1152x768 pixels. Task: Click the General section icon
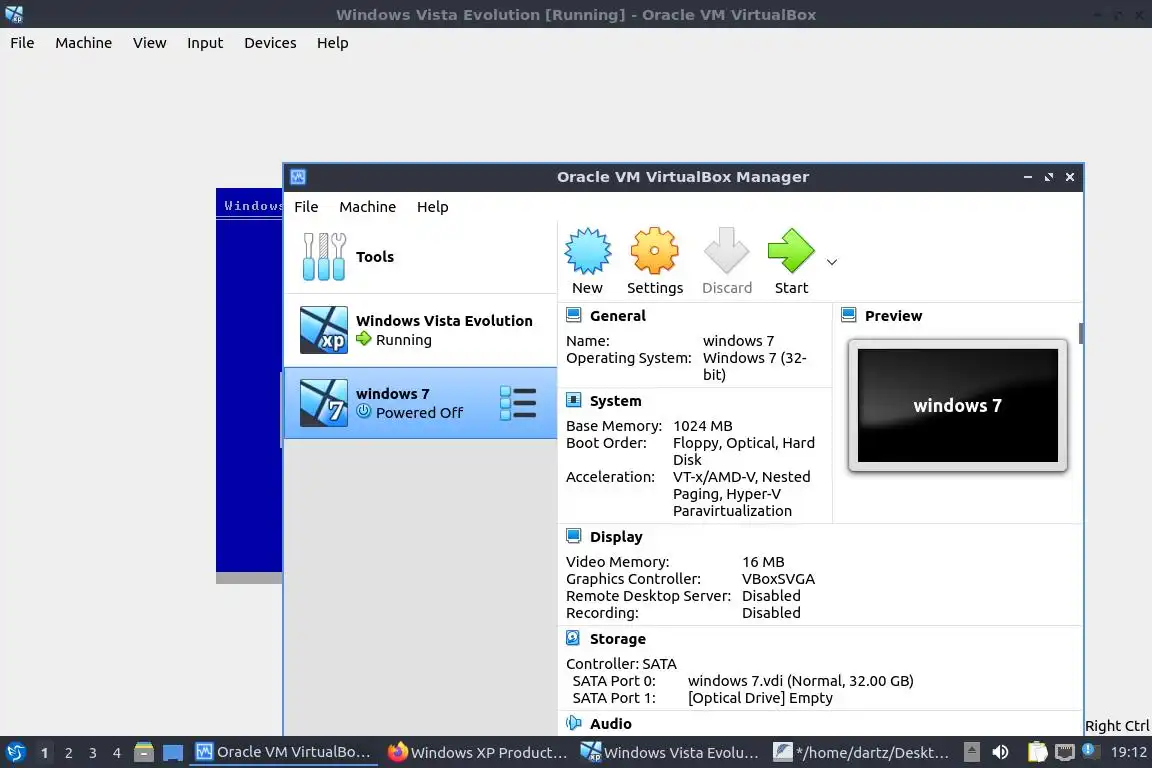point(574,315)
